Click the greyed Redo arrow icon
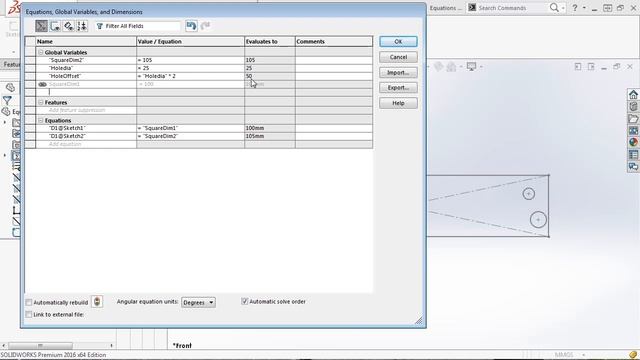Viewport: 640px width, 360px height. pyautogui.click(x=205, y=26)
